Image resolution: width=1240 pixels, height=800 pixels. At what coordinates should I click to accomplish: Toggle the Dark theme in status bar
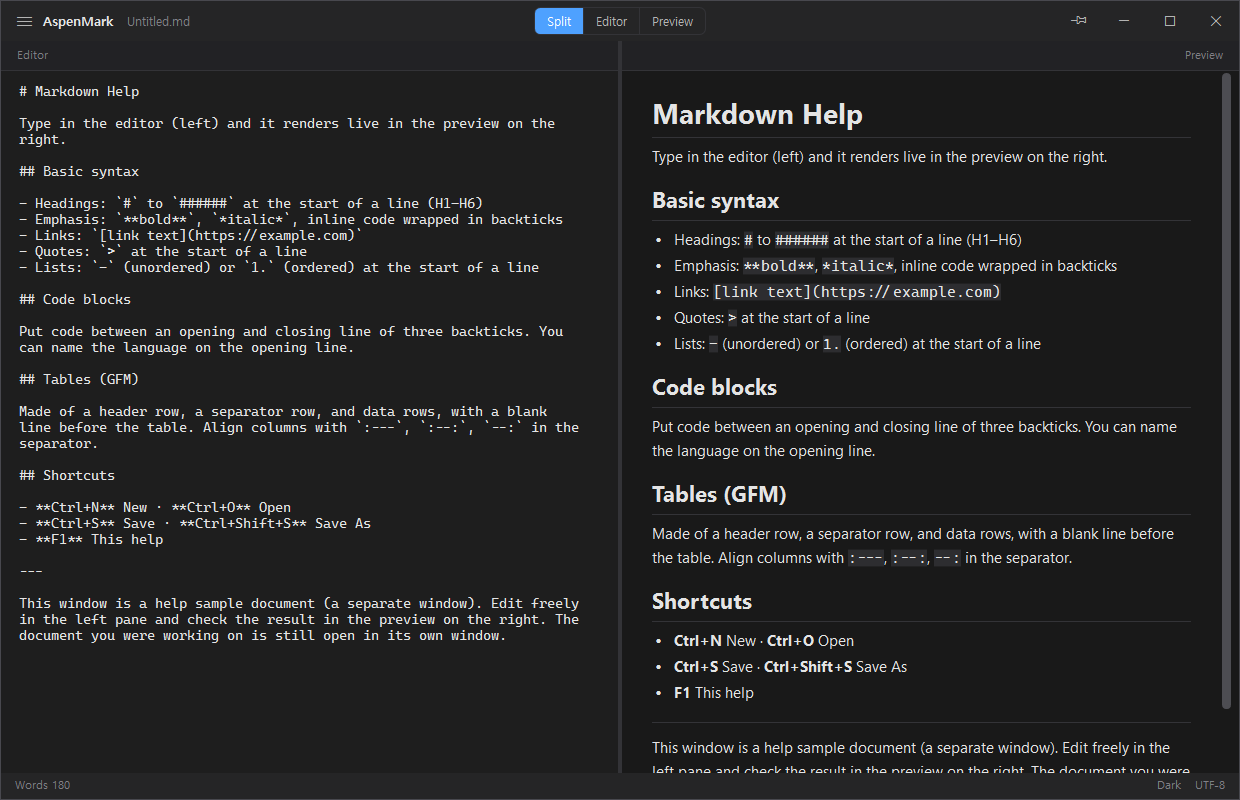point(1169,785)
